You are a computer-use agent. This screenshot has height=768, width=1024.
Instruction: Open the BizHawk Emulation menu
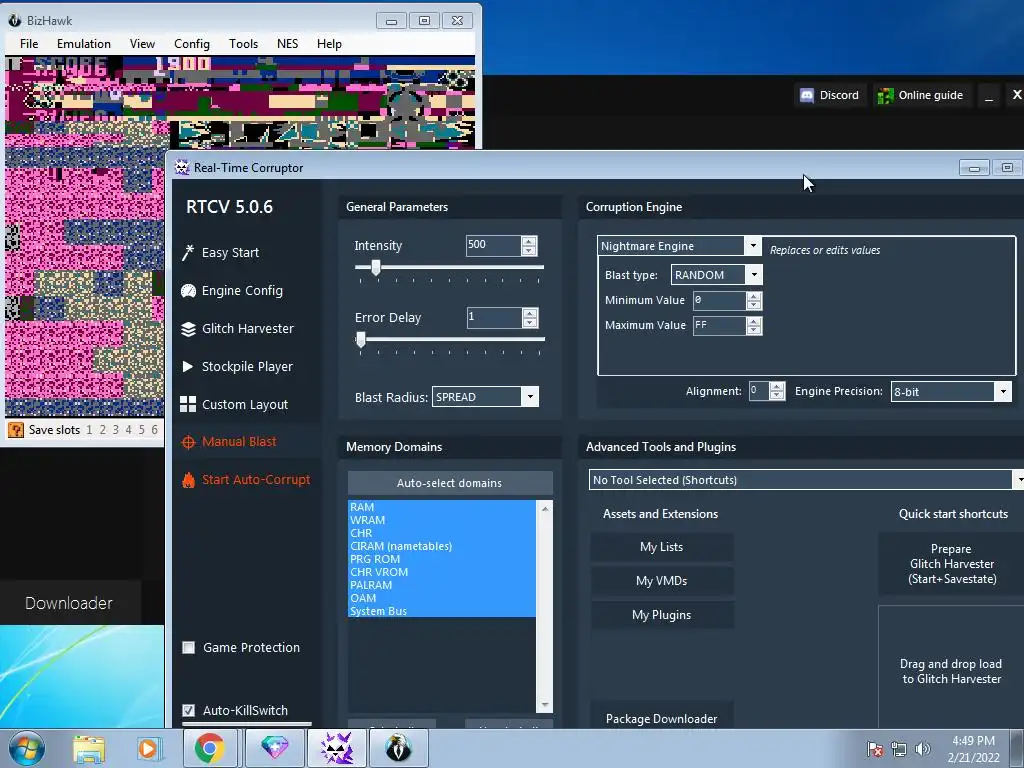pyautogui.click(x=84, y=44)
